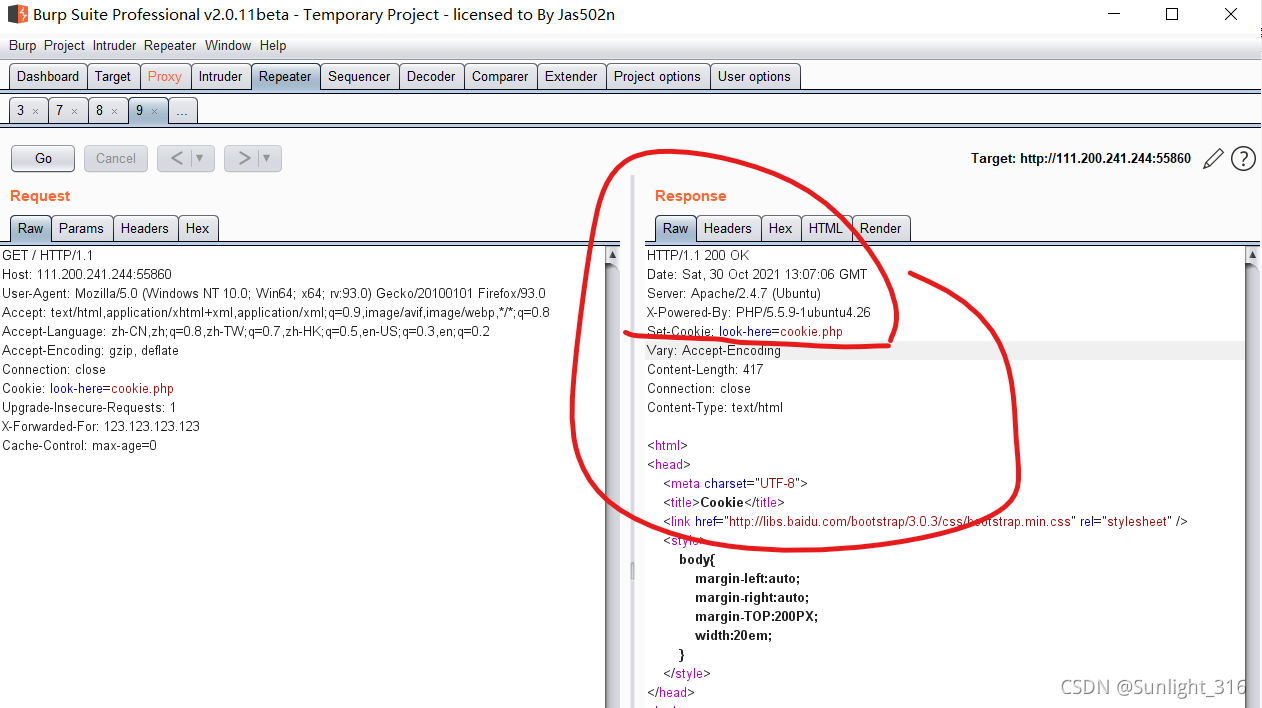Open the User options tab
Image resolution: width=1262 pixels, height=708 pixels.
pyautogui.click(x=754, y=76)
